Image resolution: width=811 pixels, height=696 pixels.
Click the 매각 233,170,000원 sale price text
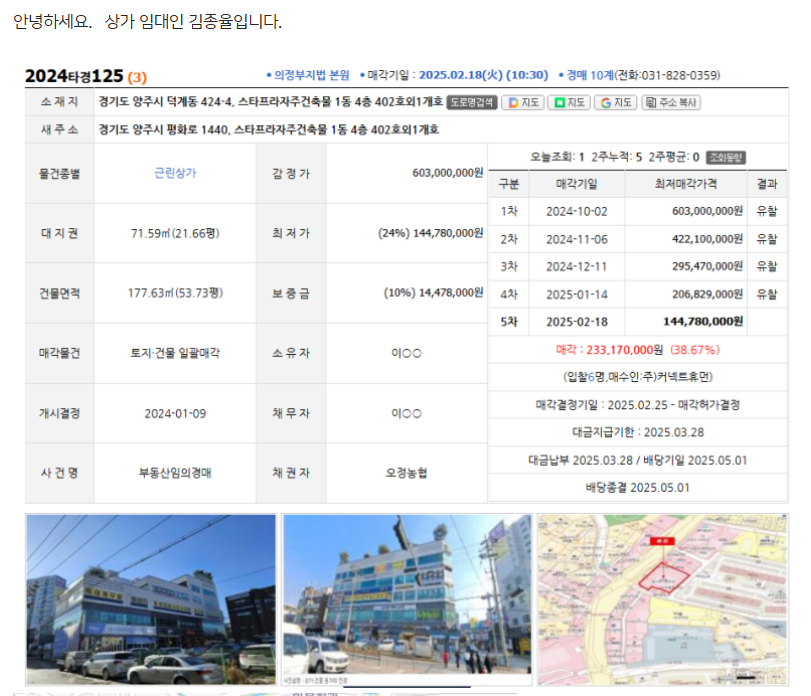610,350
